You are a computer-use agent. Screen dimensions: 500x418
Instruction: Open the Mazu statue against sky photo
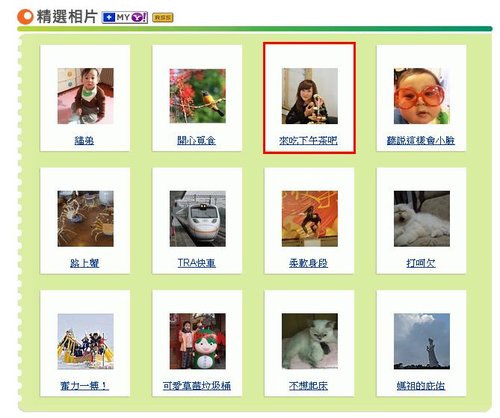[422, 341]
